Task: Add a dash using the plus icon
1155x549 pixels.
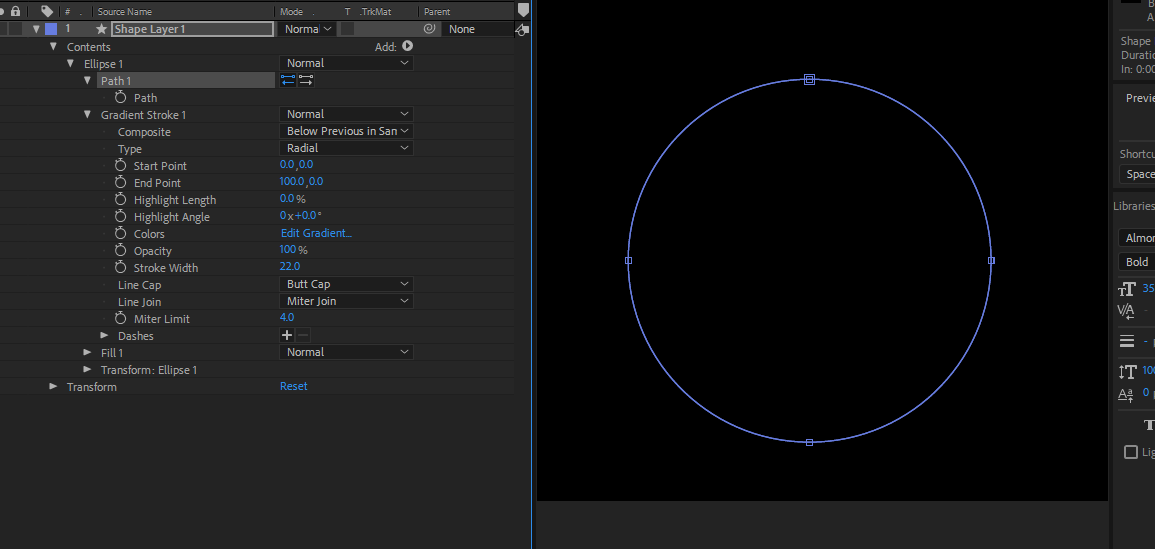Action: point(287,335)
